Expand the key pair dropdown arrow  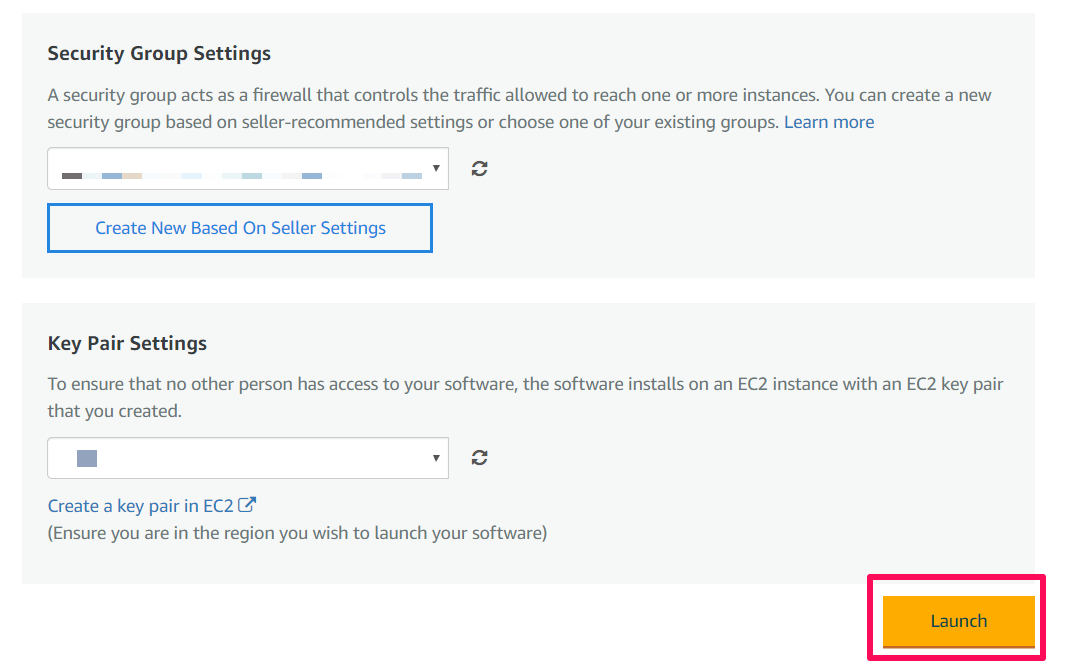[x=436, y=458]
